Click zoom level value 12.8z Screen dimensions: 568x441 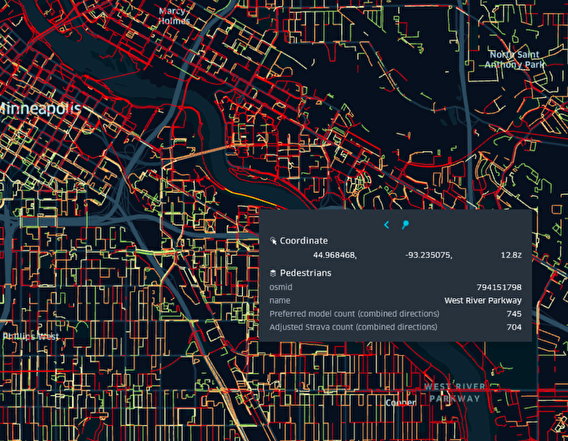click(x=511, y=255)
